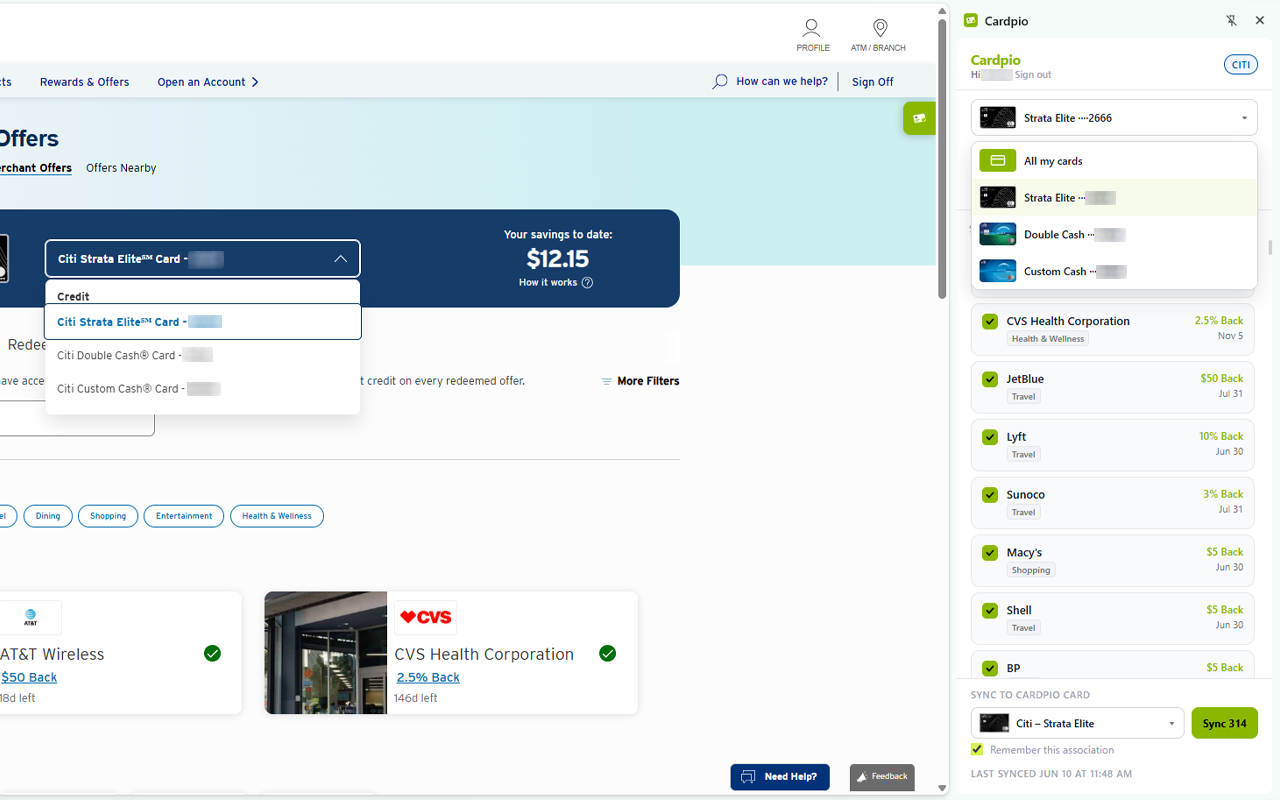Click the Health & Wellness tag under CVS
The height and width of the screenshot is (800, 1280).
1047,339
